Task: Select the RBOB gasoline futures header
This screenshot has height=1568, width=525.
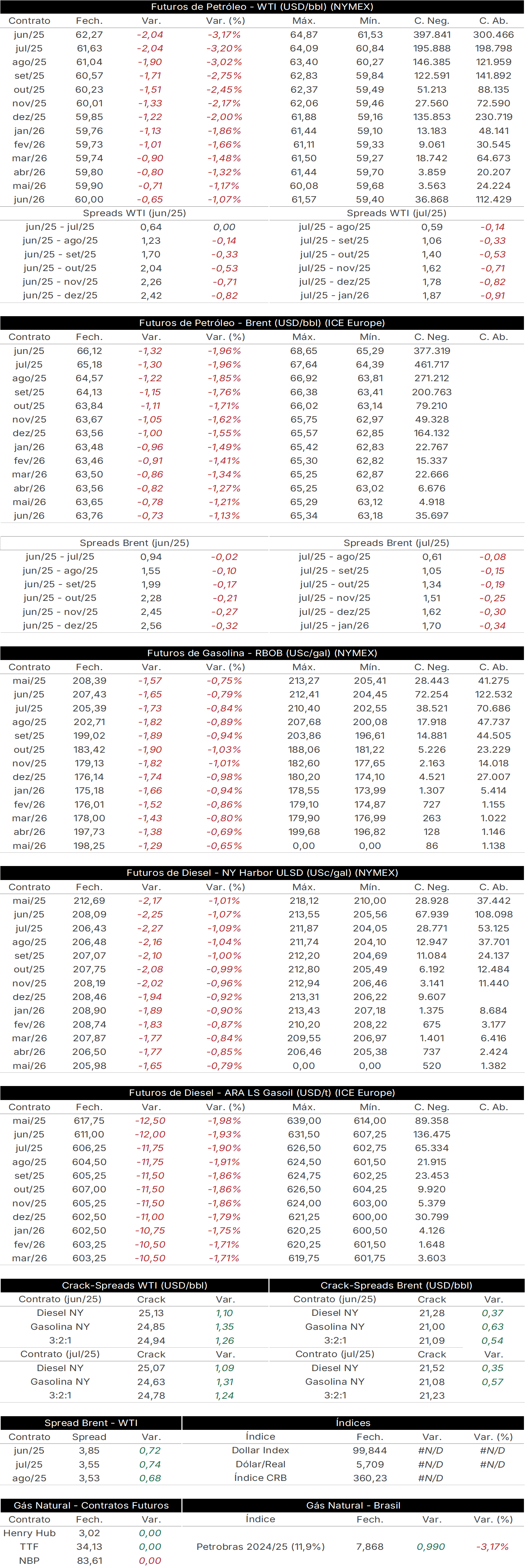Action: [262, 653]
